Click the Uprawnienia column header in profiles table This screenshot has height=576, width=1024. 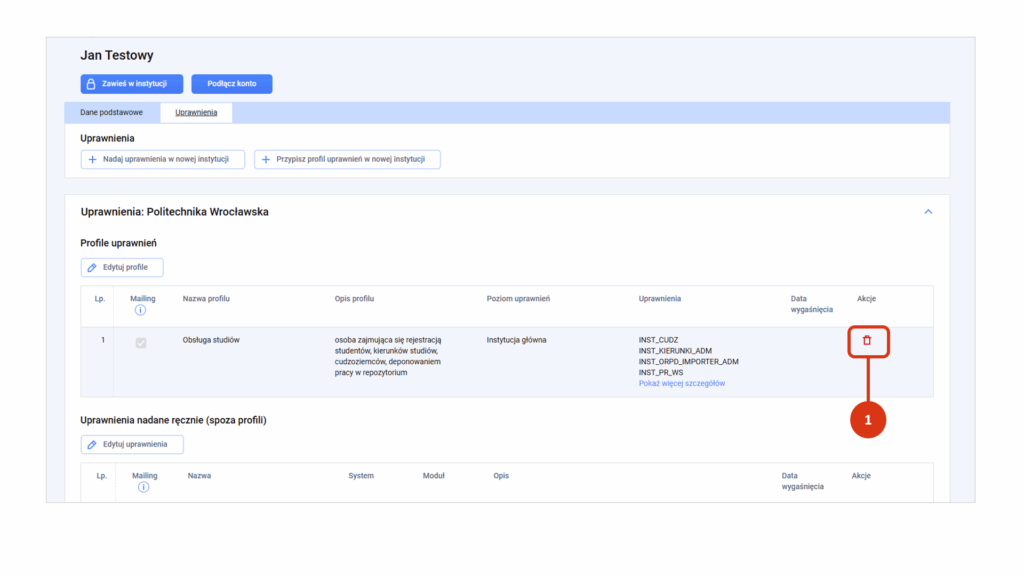(x=660, y=298)
